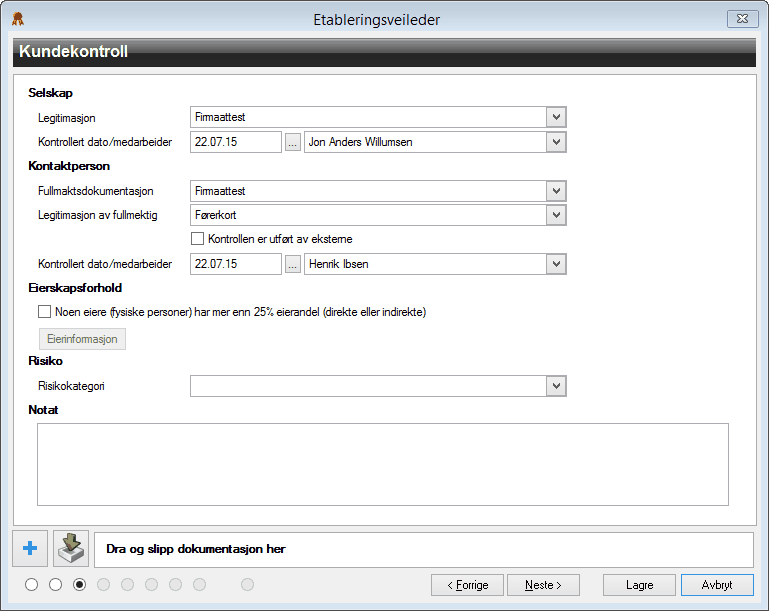Click the blue plus add documentation icon

30,548
